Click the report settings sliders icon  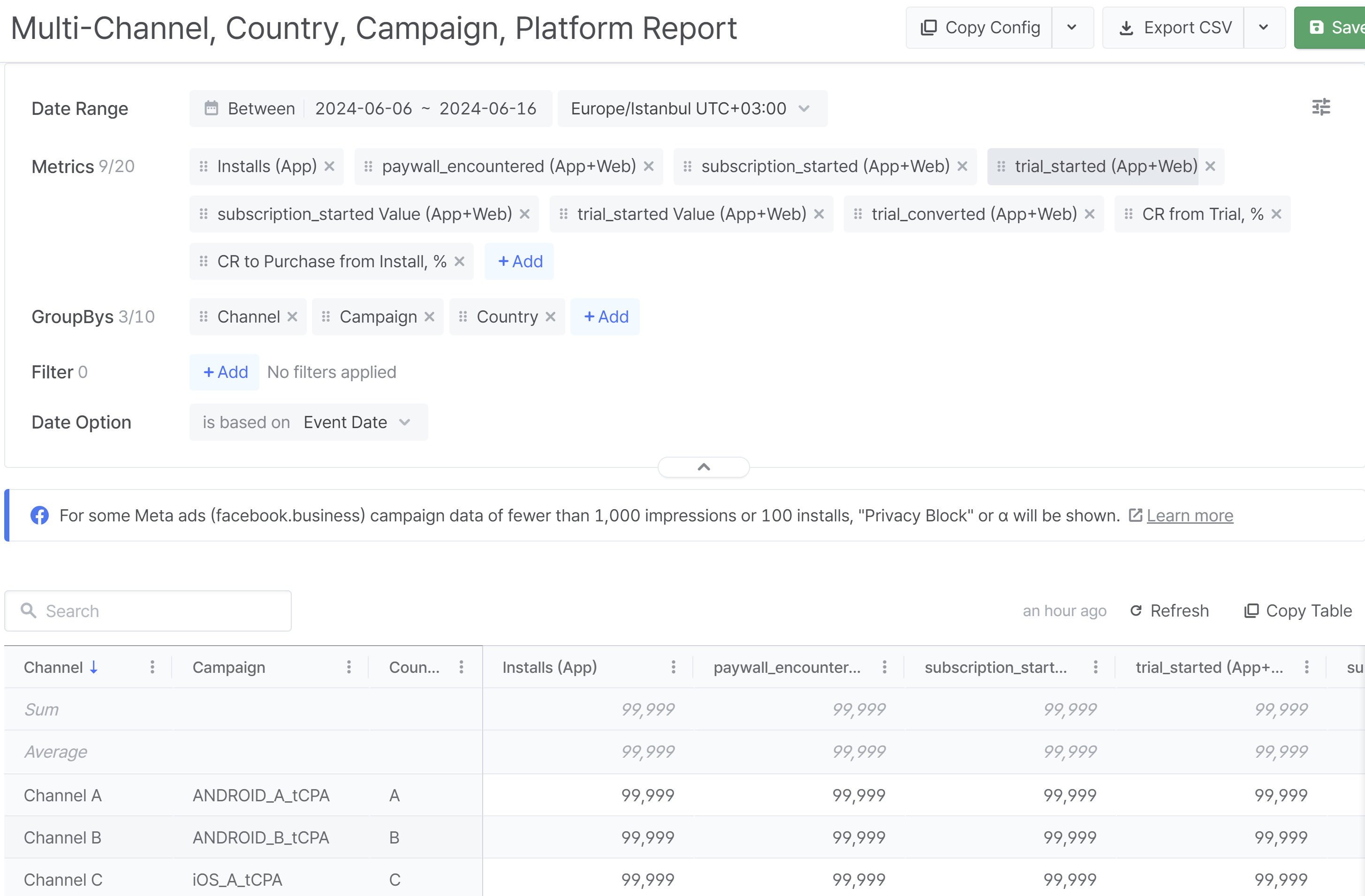pos(1321,107)
